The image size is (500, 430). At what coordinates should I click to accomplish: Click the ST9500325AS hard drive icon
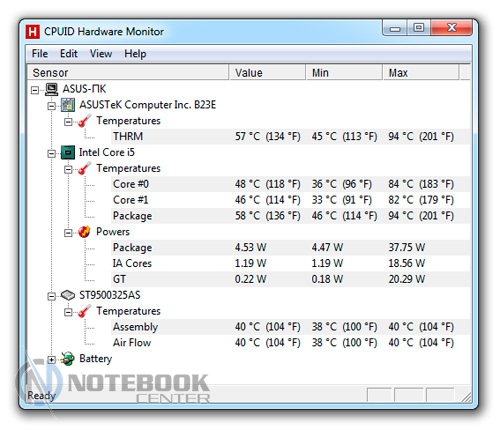pos(68,295)
